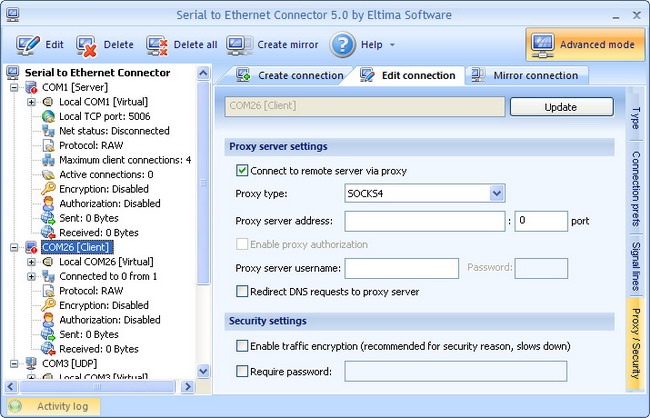Collapse the COM26 [Client] tree node

14,248
